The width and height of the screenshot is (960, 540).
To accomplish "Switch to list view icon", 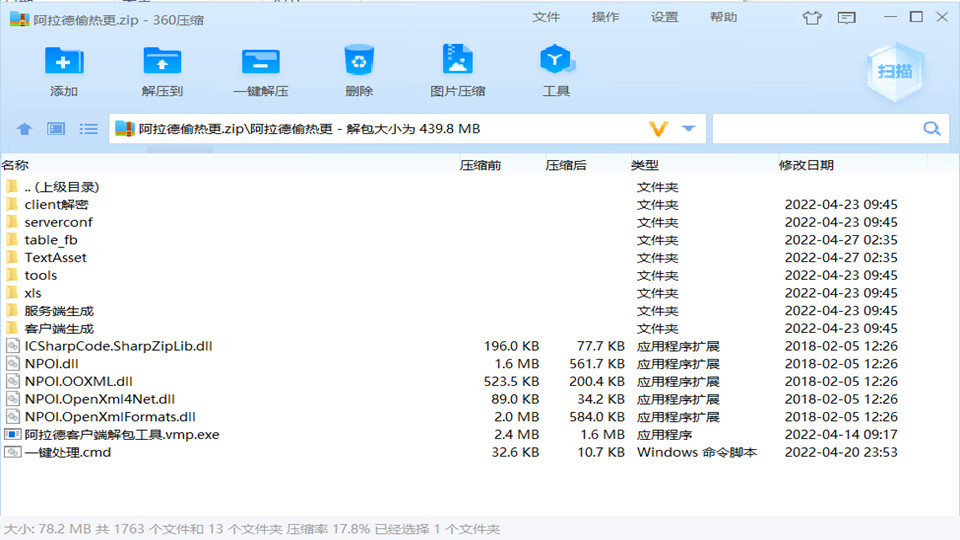I will tap(88, 129).
